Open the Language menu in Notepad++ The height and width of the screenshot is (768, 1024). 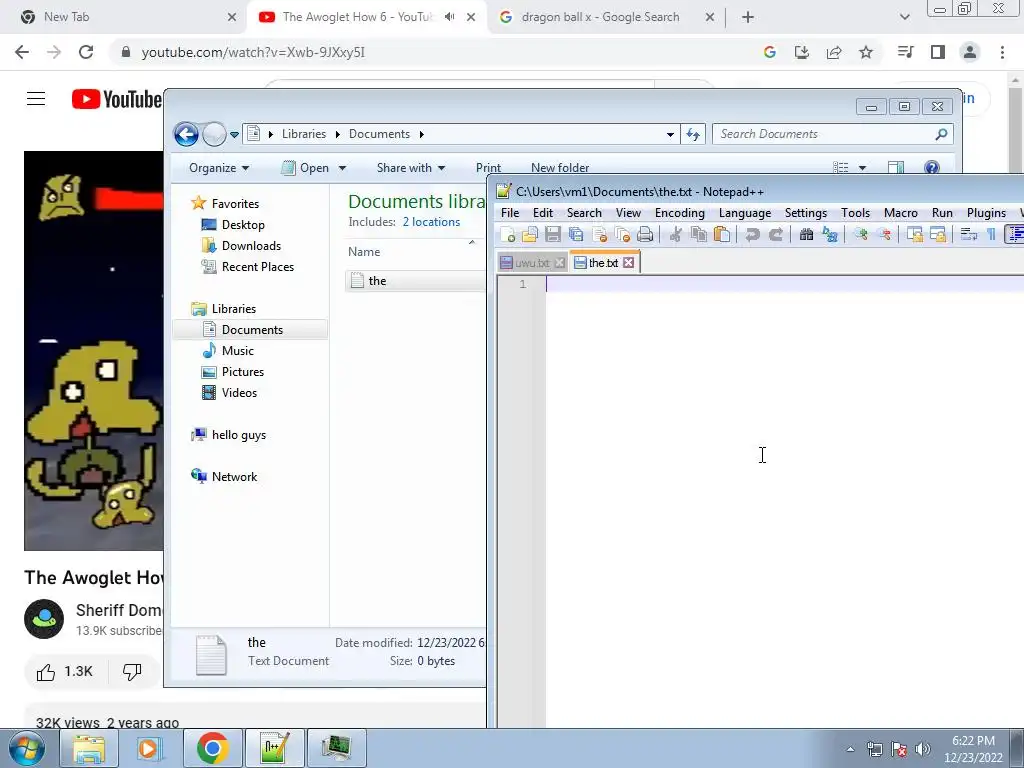point(744,213)
